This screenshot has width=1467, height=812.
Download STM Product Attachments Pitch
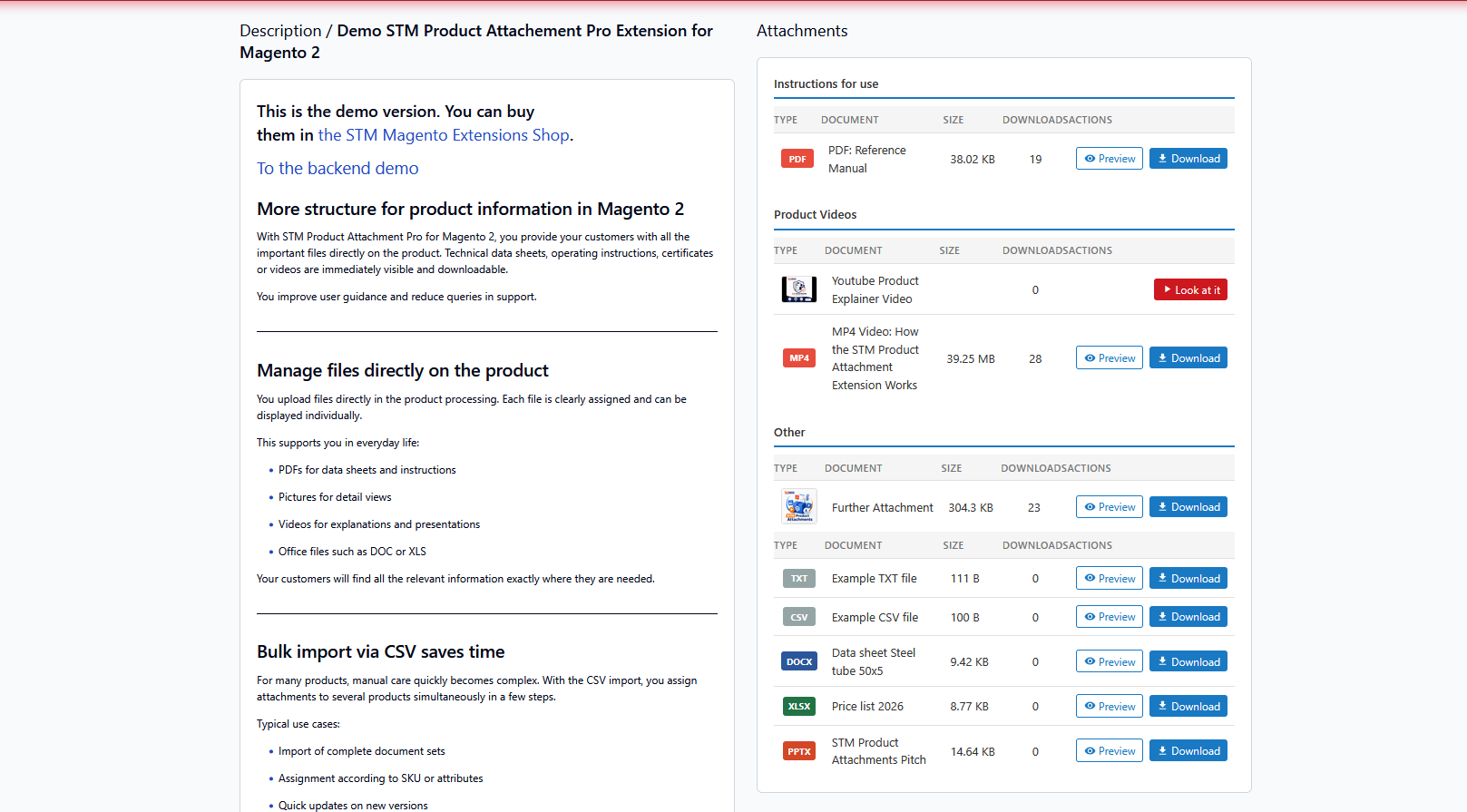point(1188,751)
